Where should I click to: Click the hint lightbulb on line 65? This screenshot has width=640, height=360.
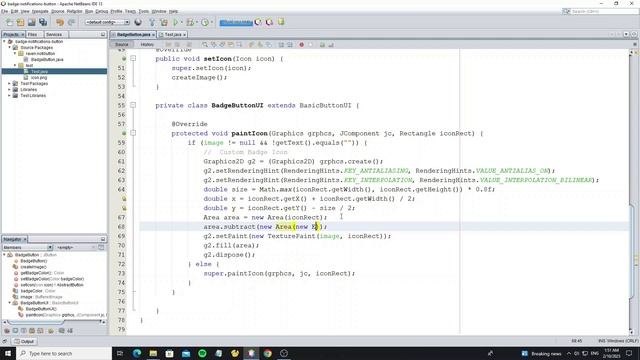point(124,199)
